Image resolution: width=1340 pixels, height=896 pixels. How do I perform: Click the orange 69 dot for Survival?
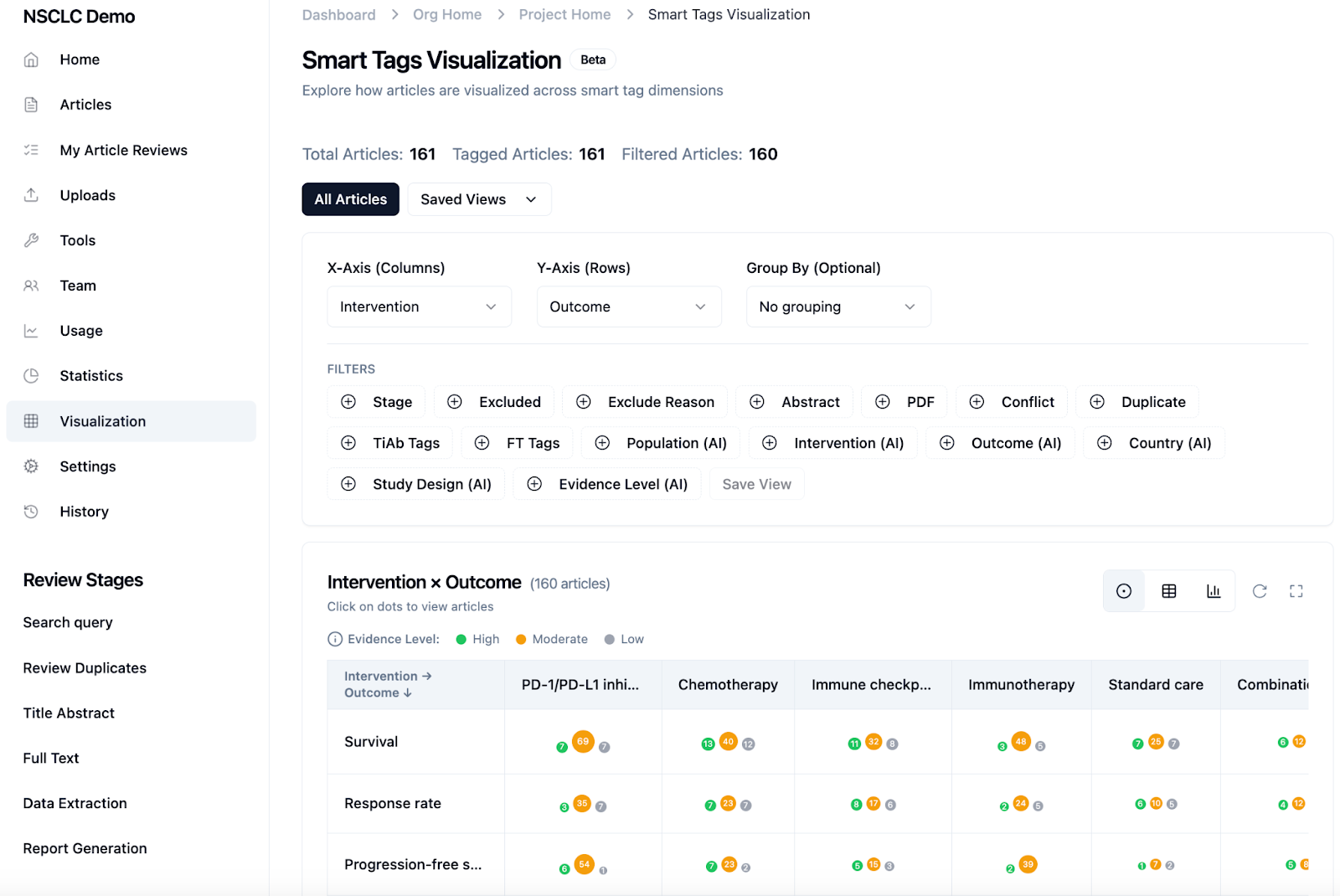583,741
